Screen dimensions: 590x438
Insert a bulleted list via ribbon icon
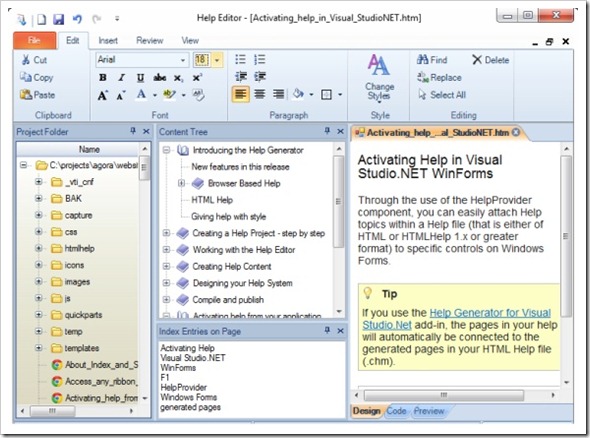pos(240,59)
